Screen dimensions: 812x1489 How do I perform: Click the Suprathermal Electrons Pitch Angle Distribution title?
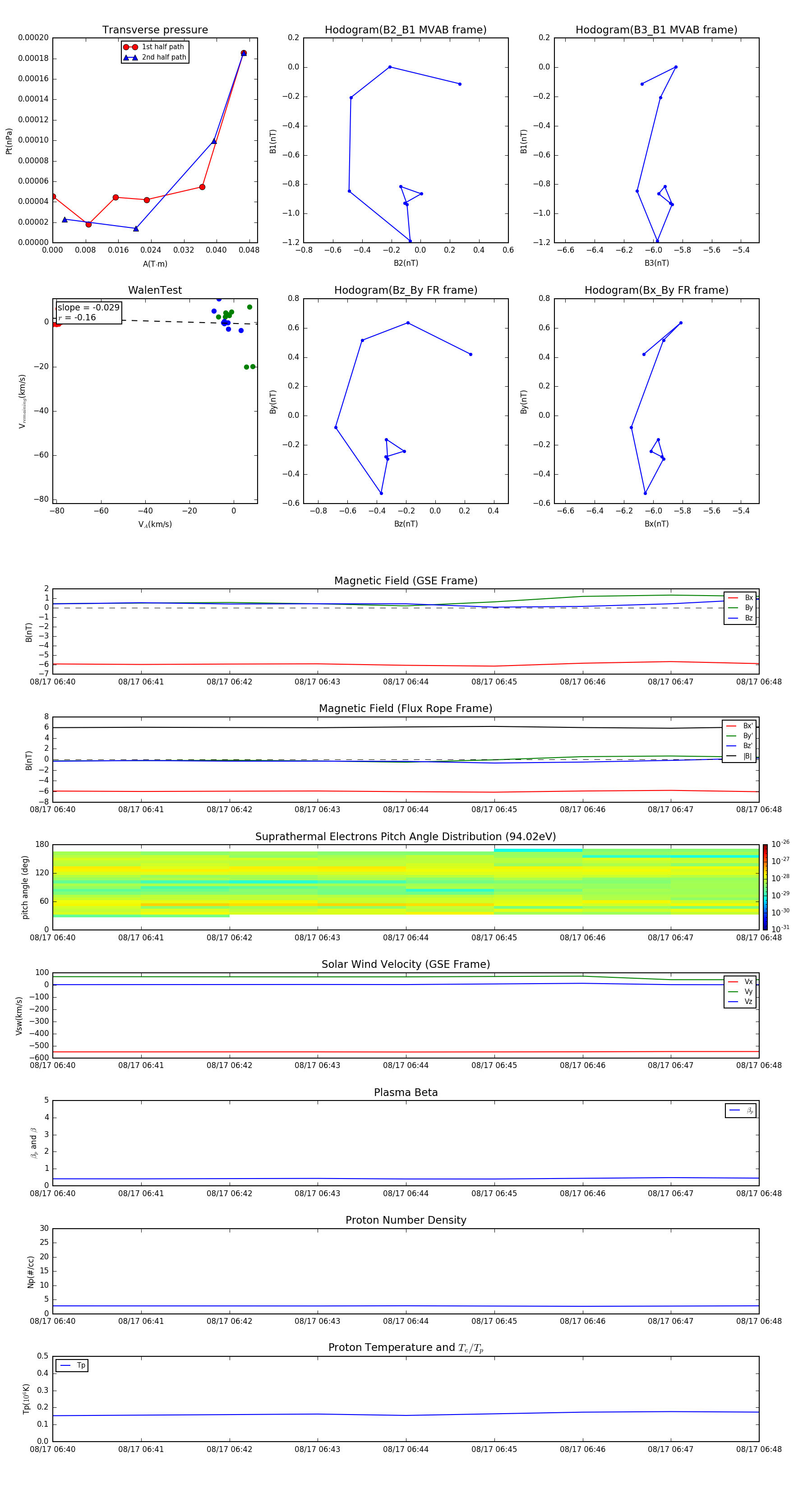406,837
